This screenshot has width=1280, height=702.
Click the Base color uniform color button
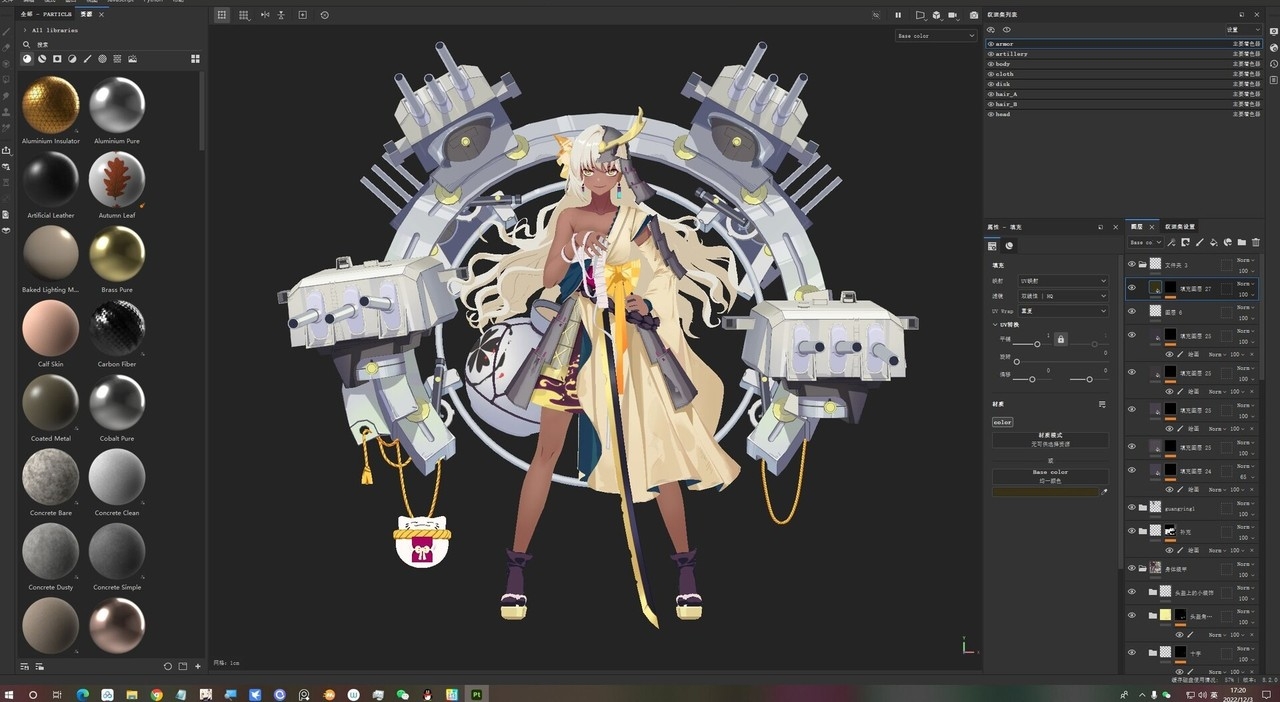(x=1050, y=476)
